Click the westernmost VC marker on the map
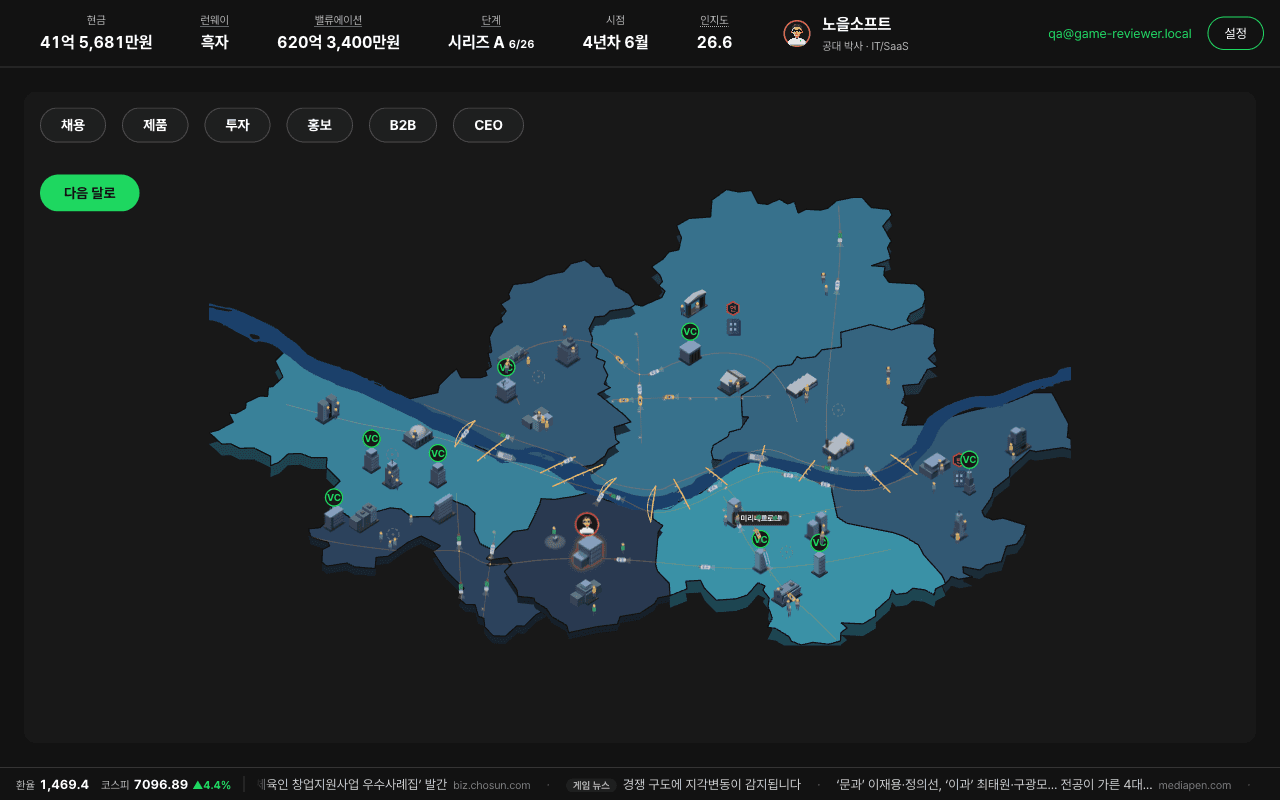The image size is (1280, 800). [x=334, y=497]
